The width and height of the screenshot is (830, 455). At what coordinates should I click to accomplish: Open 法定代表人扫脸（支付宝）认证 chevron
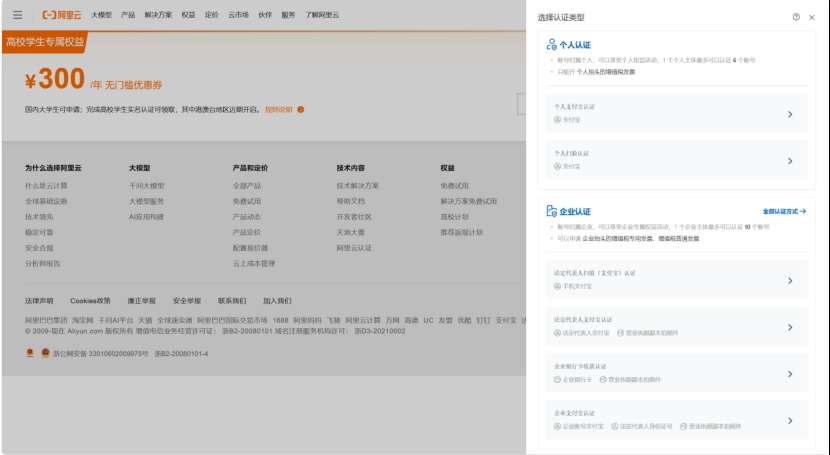(790, 281)
